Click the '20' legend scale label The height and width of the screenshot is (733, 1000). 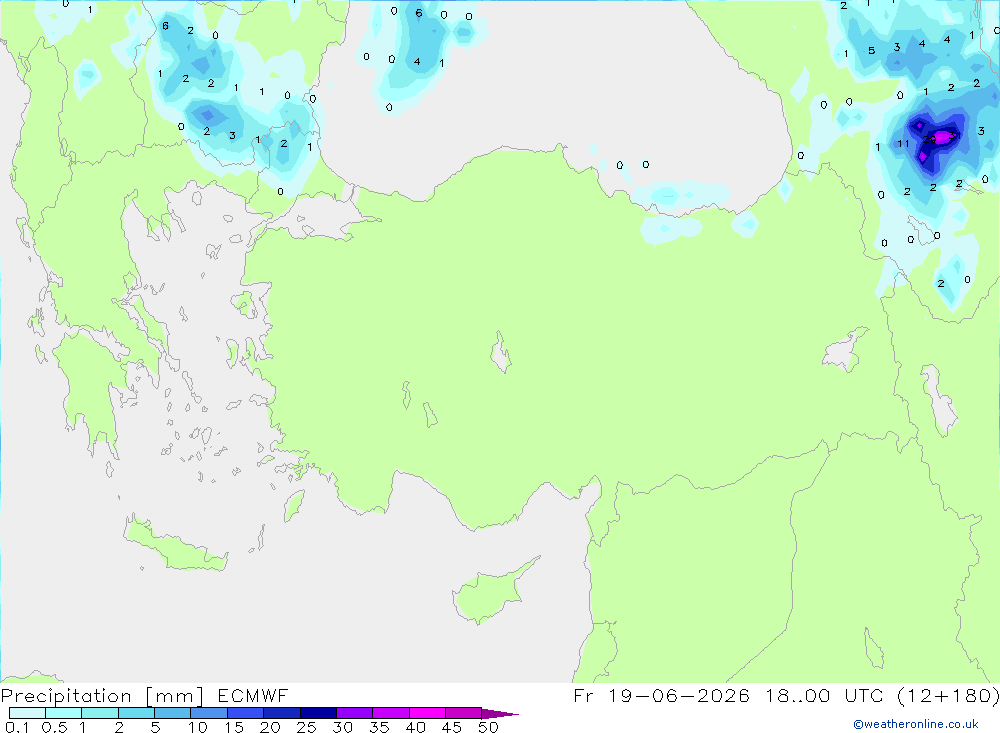pos(270,727)
